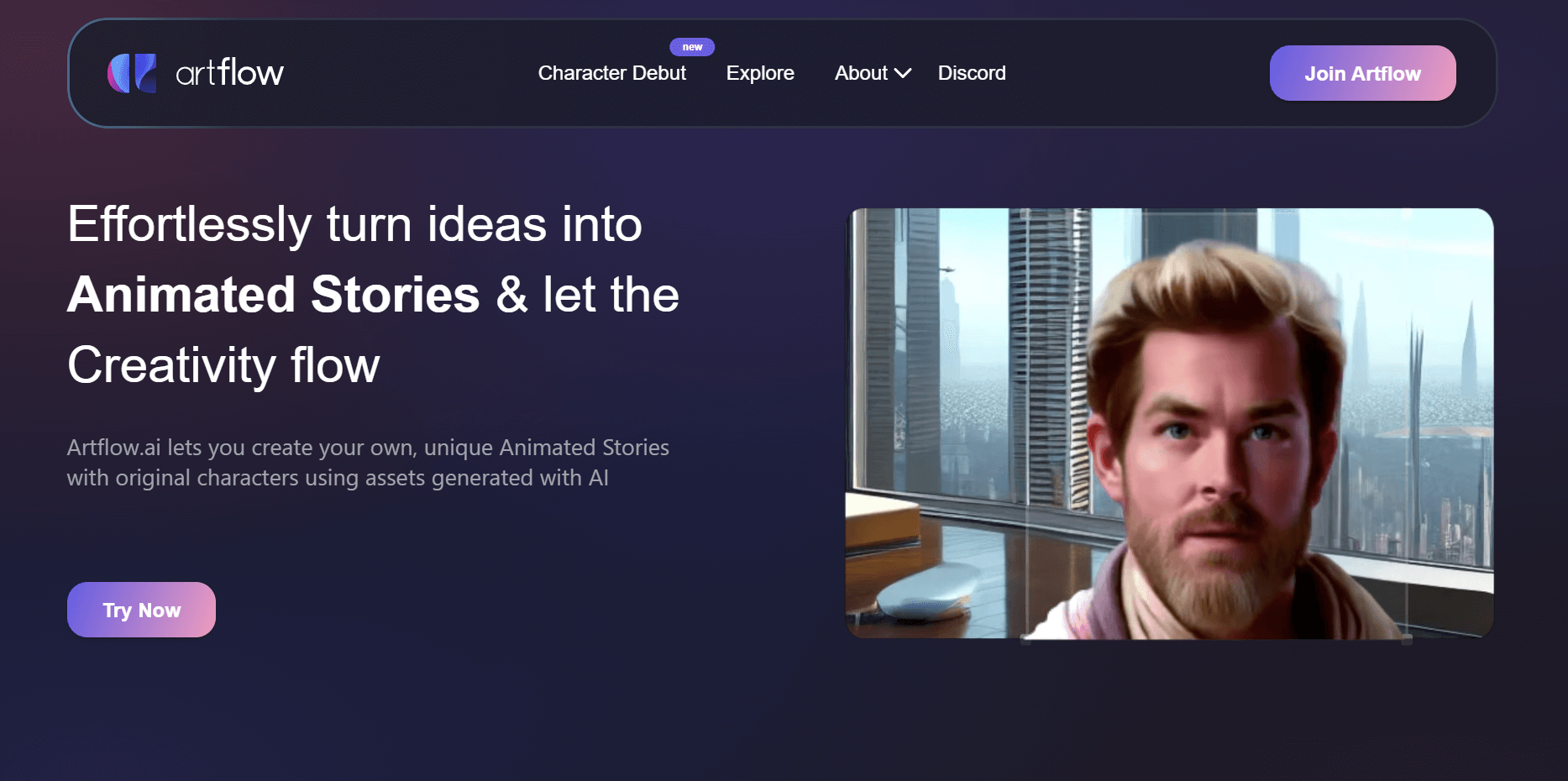The image size is (1568, 781).
Task: Click the Try Now button
Action: [141, 610]
